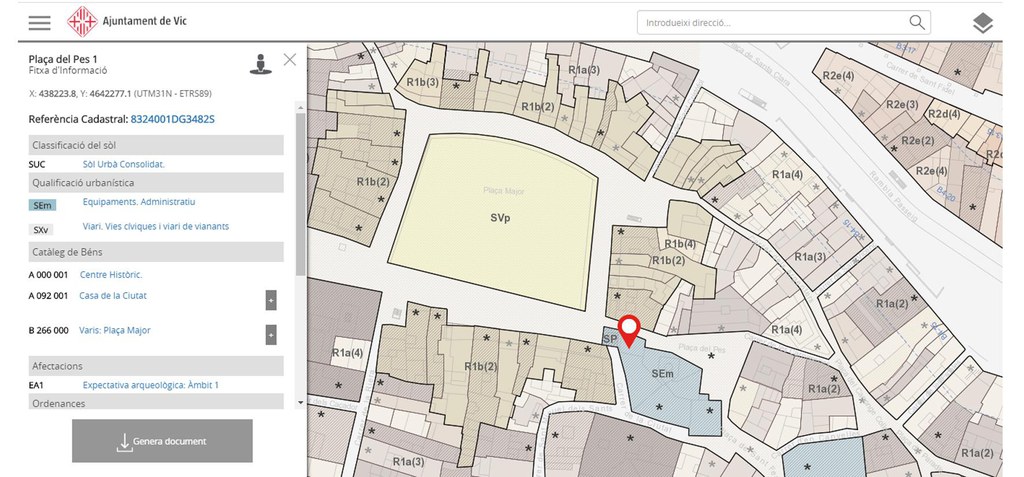
Task: Open the map layers panel icon
Action: (983, 23)
